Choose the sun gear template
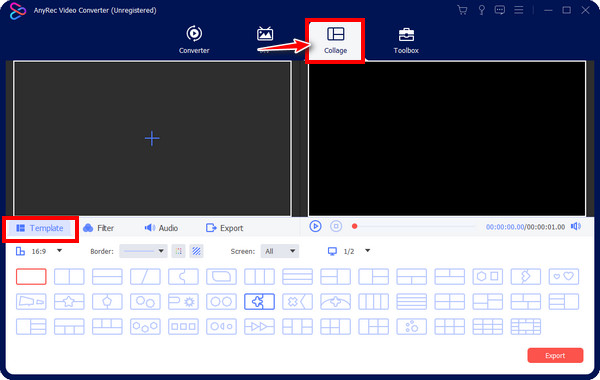The height and width of the screenshot is (380, 600). coord(183,302)
